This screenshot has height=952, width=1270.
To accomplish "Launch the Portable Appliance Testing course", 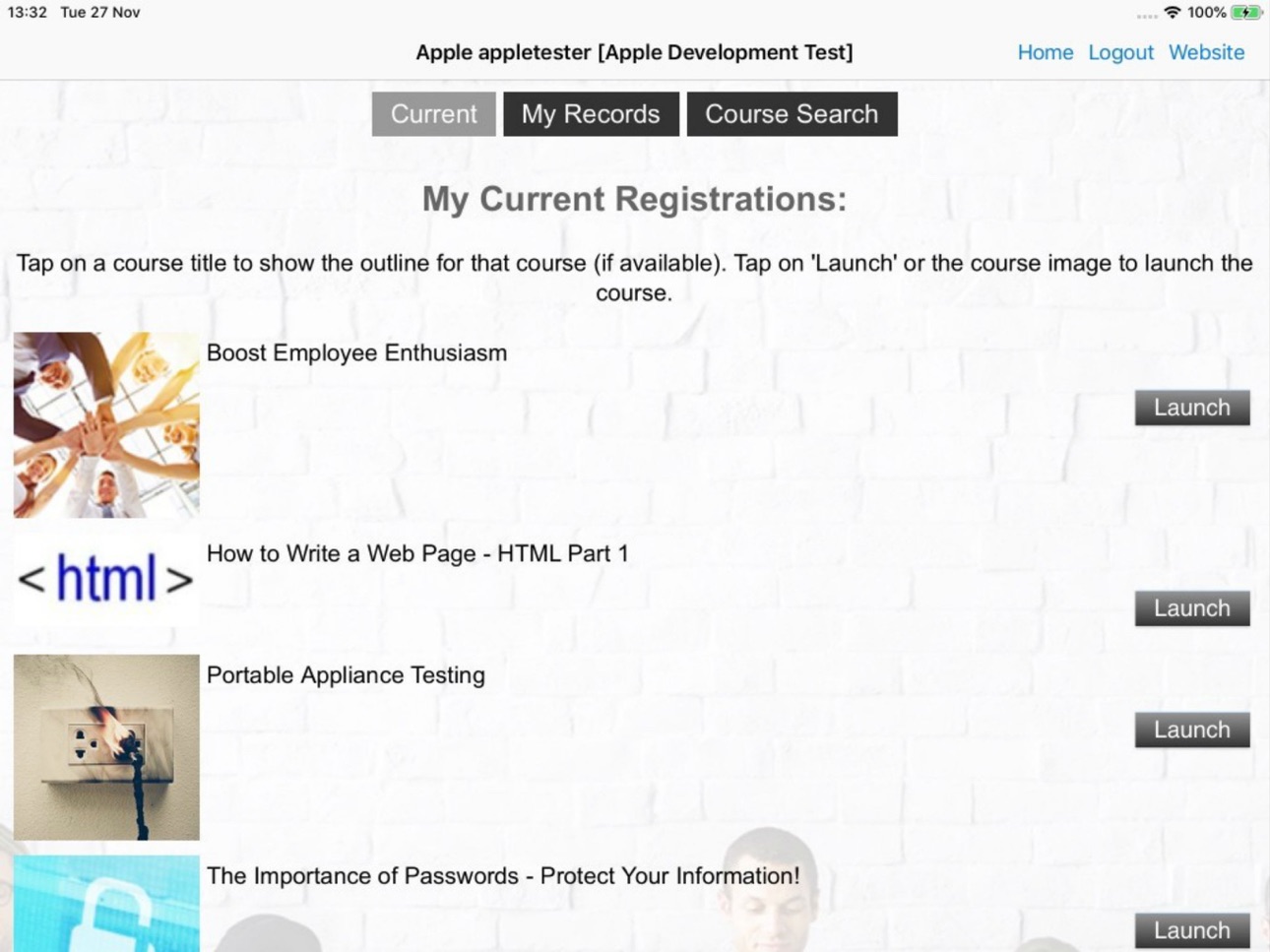I will 1191,730.
